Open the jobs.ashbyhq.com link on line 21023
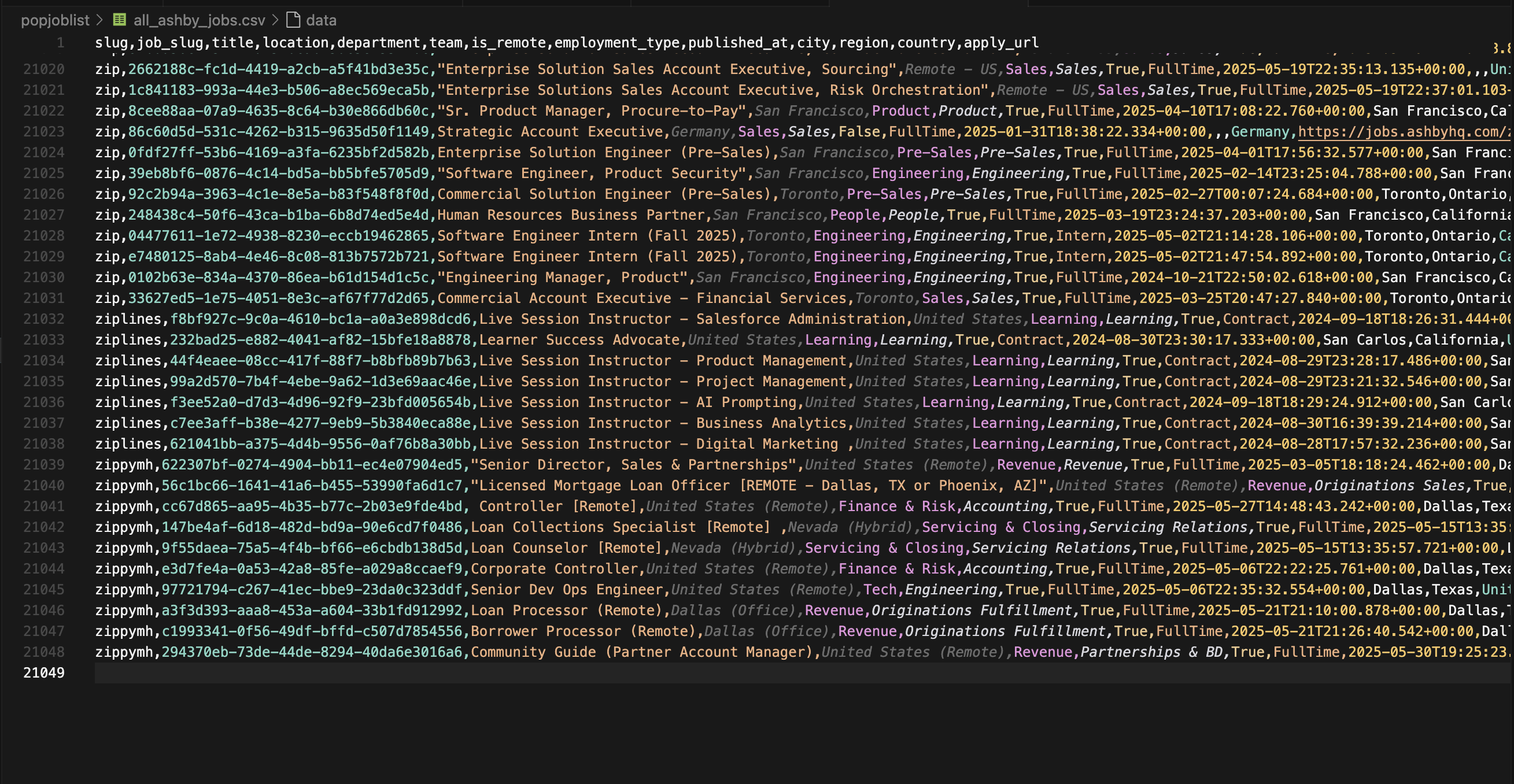Viewport: 1514px width, 784px height. point(1404,132)
